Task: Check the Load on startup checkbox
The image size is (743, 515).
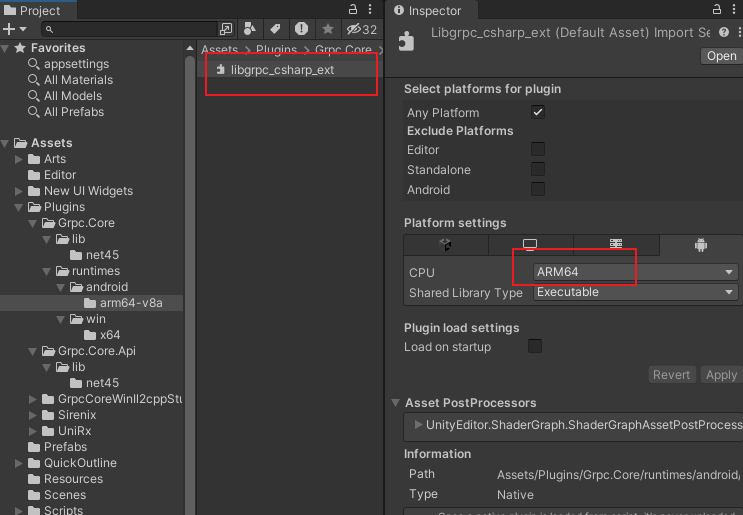Action: pyautogui.click(x=535, y=347)
